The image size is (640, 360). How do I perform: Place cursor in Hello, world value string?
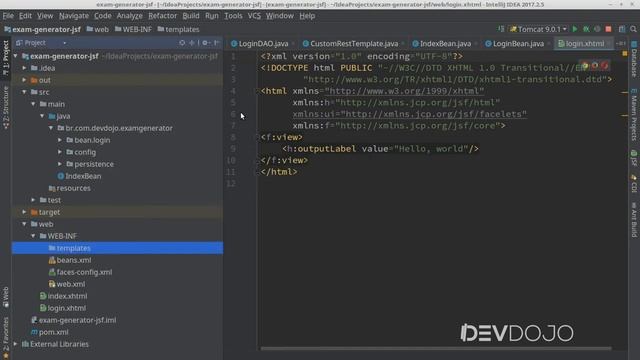click(431, 149)
